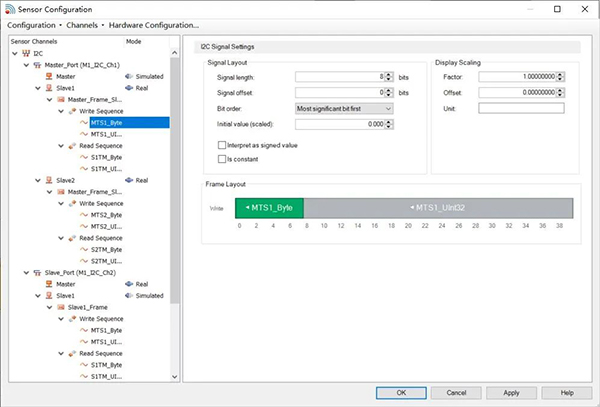Image resolution: width=600 pixels, height=407 pixels.
Task: Click the Simulated mode icon for Master
Action: pyautogui.click(x=129, y=77)
